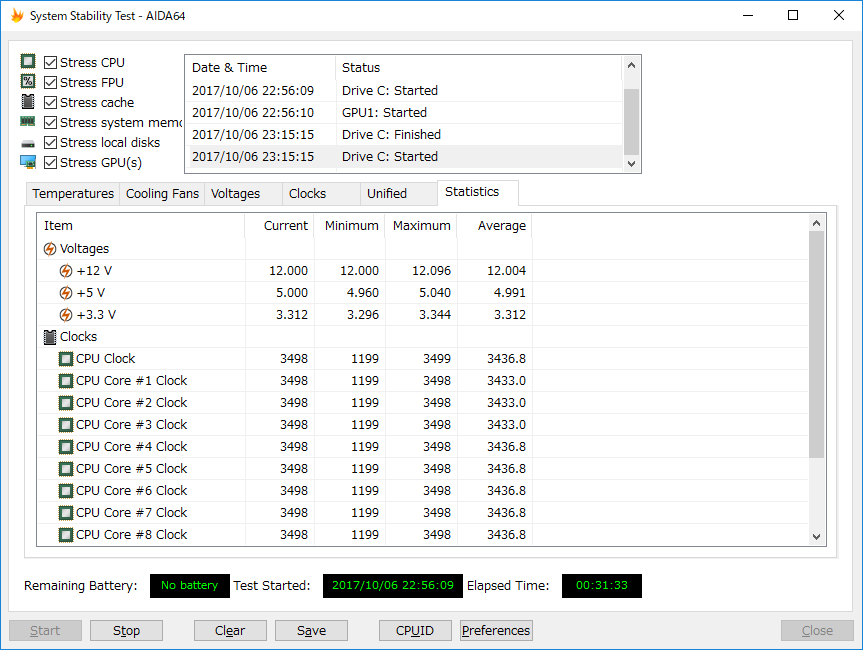Viewport: 863px width, 650px height.
Task: Click the statistics table scroll down arrow
Action: [x=816, y=537]
